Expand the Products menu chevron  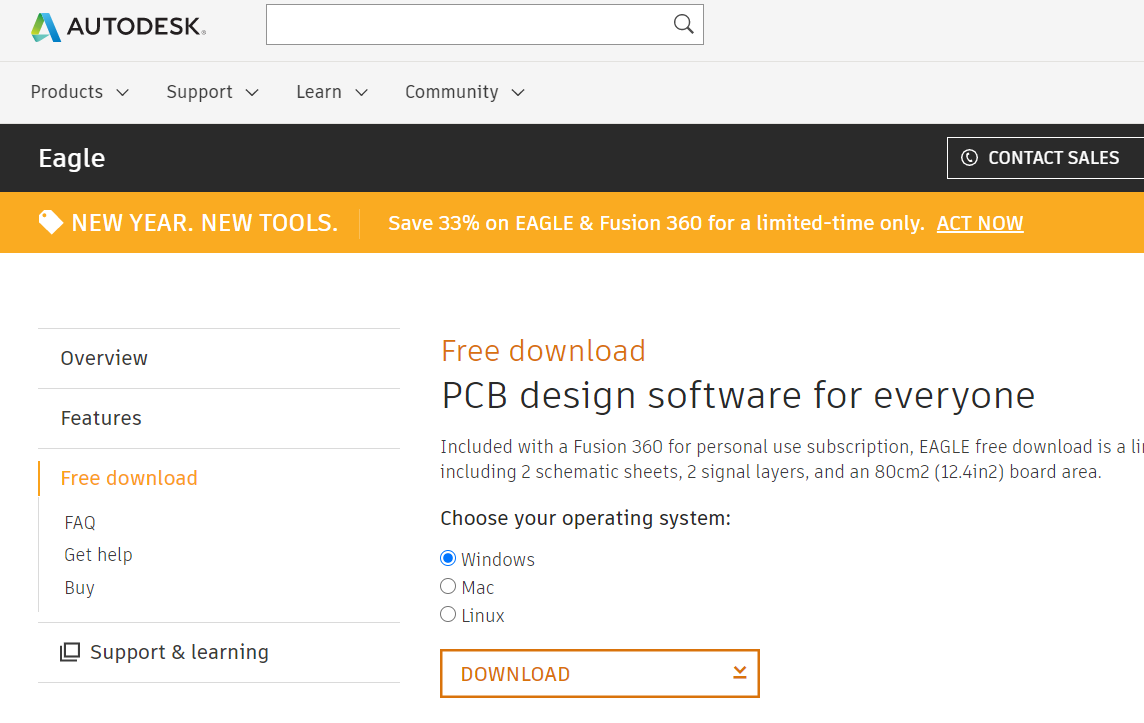pyautogui.click(x=123, y=93)
